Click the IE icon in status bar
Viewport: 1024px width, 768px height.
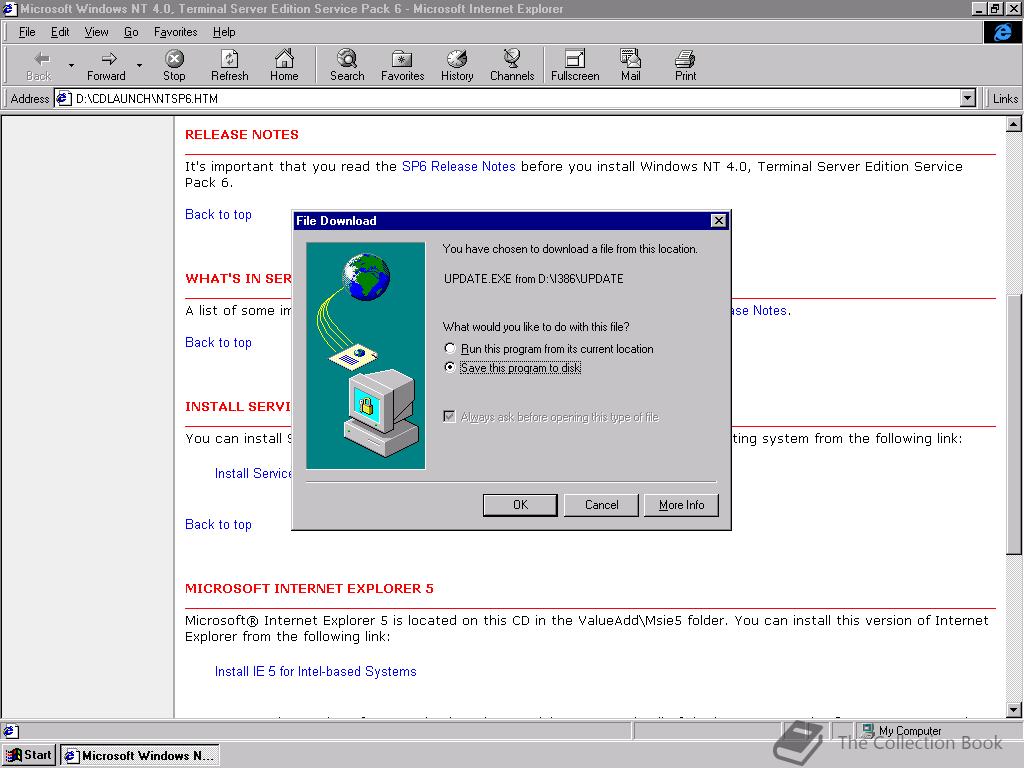click(x=11, y=731)
